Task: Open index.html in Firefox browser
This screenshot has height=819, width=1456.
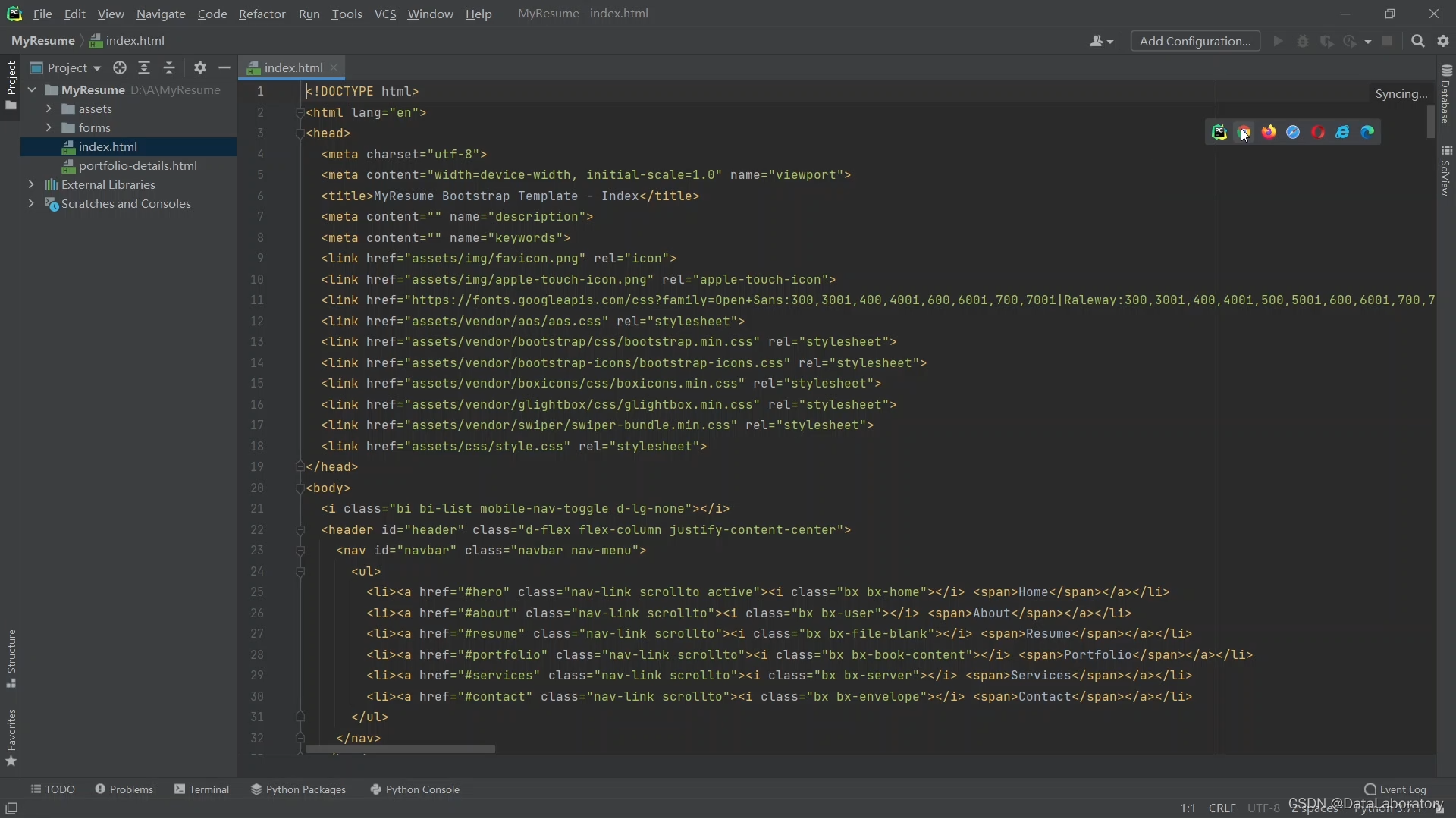Action: [1269, 132]
